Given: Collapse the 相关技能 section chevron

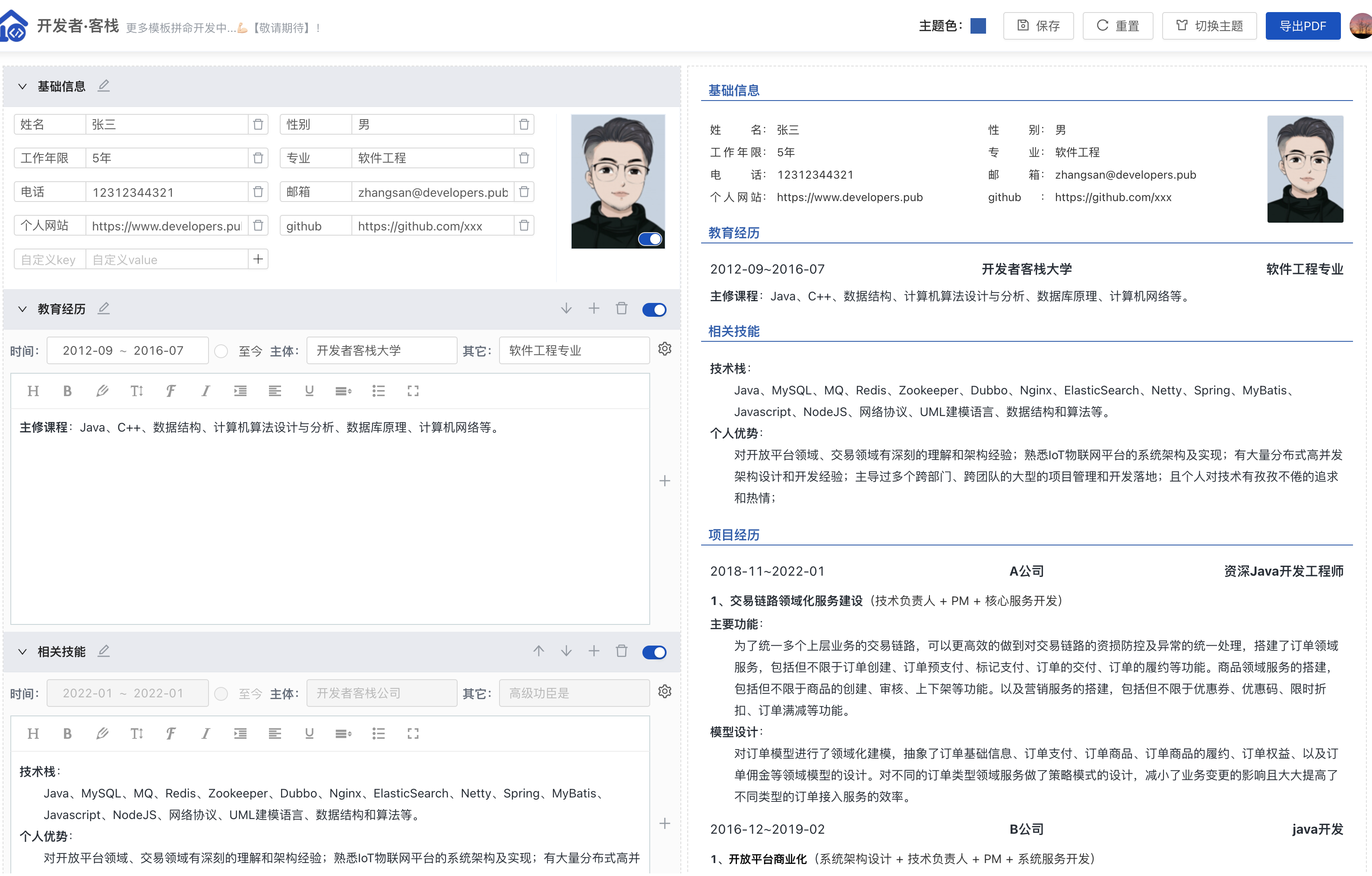Looking at the screenshot, I should pyautogui.click(x=22, y=652).
